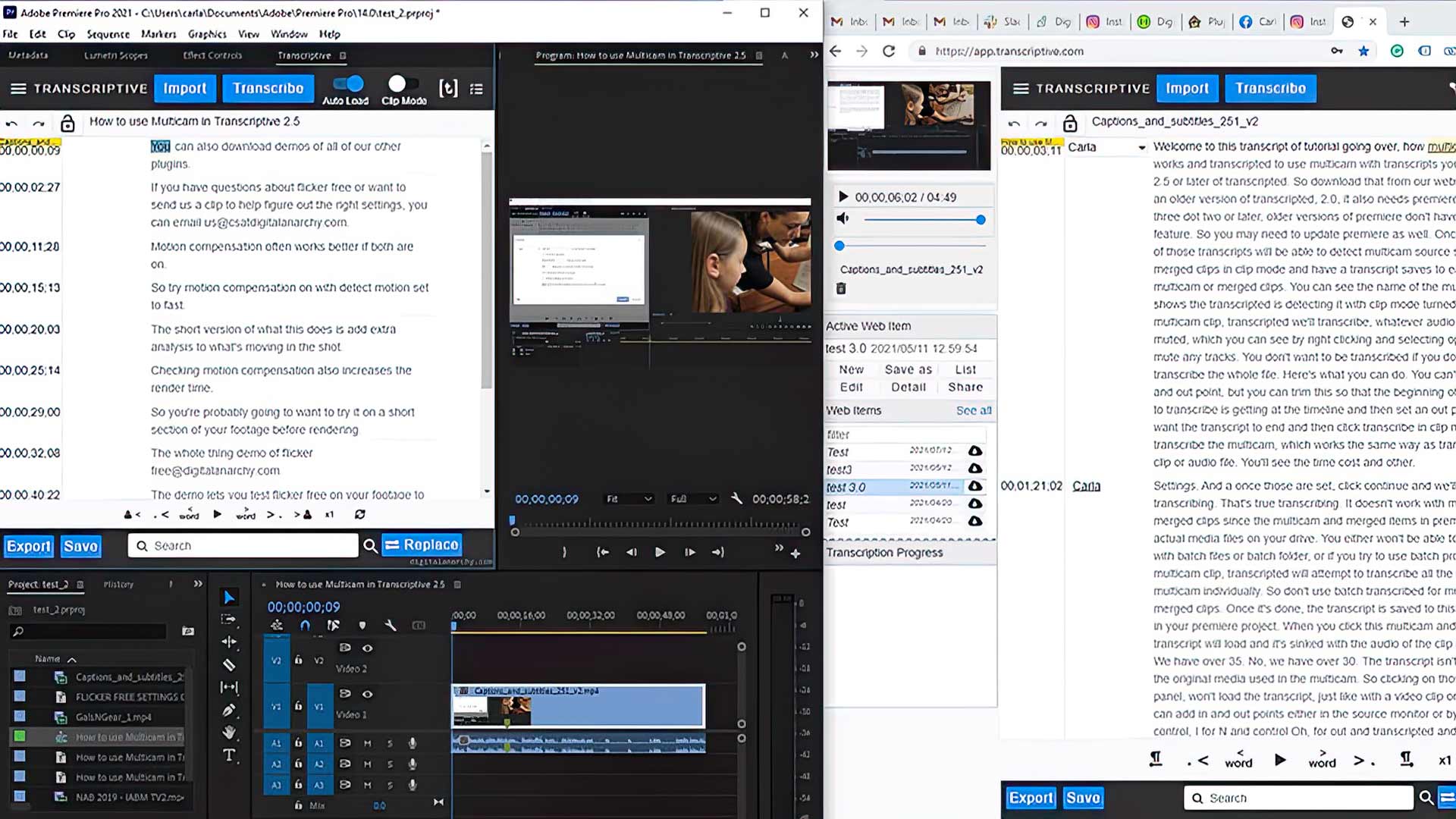Switch to the Lumetri Scopes tab
Image resolution: width=1456 pixels, height=819 pixels.
pos(115,55)
